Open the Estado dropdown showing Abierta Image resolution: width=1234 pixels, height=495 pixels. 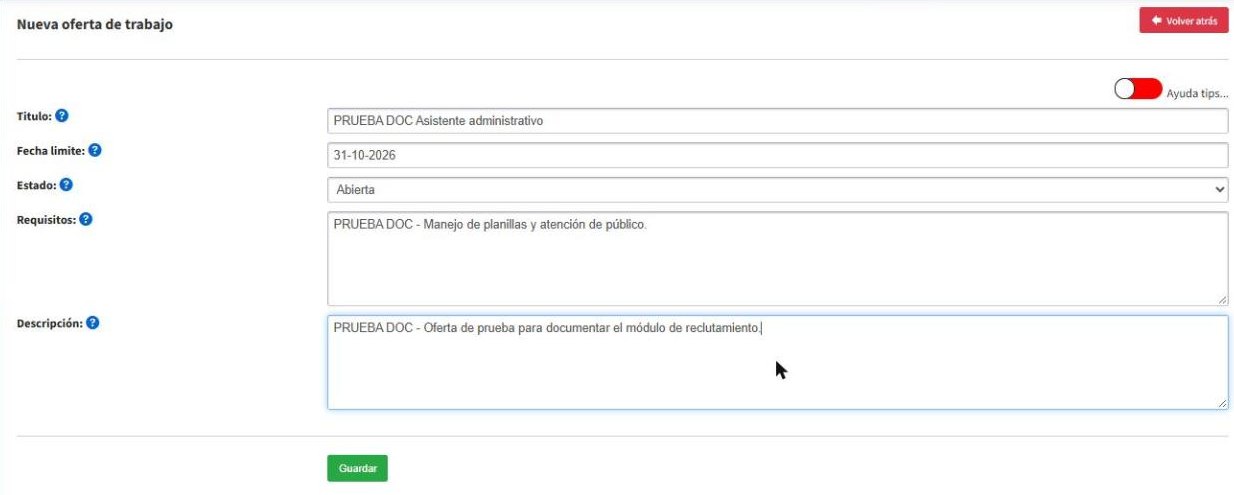click(x=777, y=189)
